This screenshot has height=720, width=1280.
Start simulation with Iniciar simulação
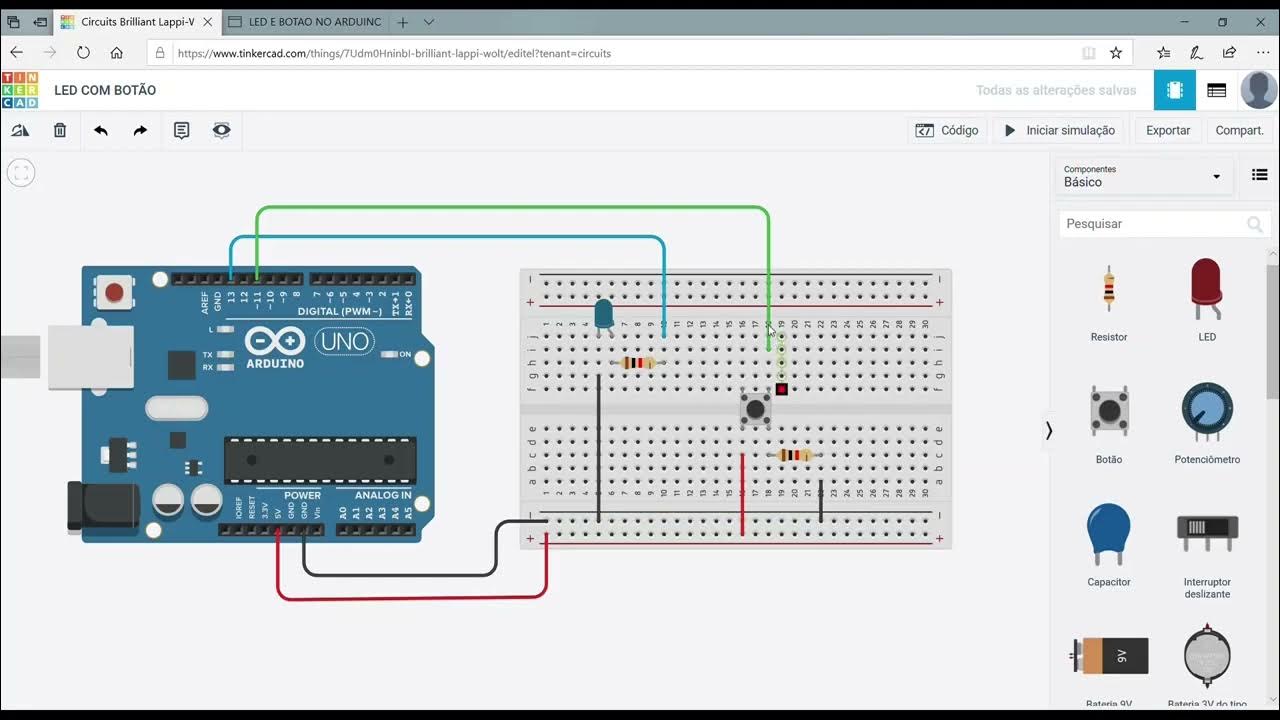click(1059, 130)
